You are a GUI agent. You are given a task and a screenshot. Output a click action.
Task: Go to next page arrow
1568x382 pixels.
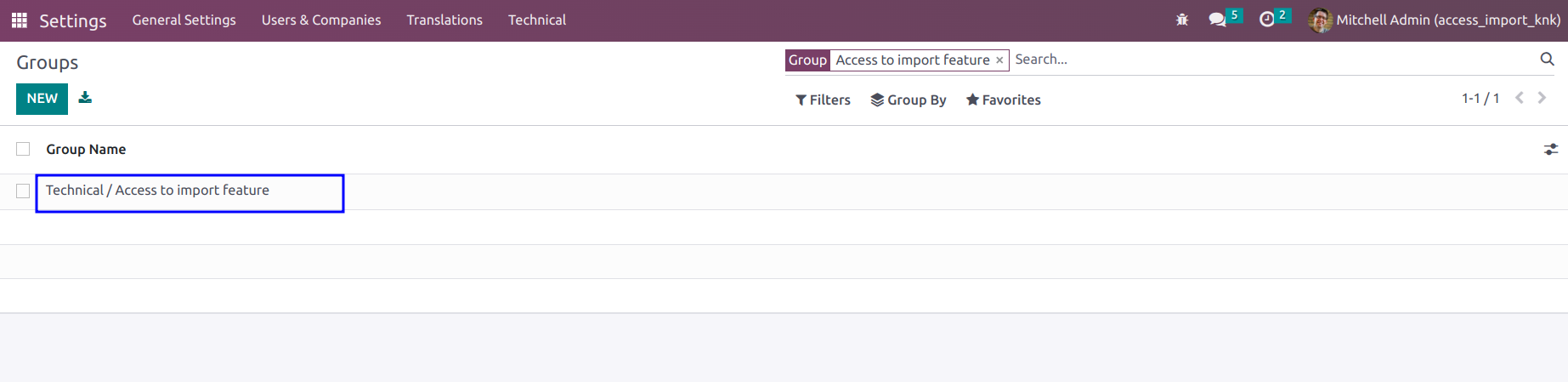[x=1542, y=98]
